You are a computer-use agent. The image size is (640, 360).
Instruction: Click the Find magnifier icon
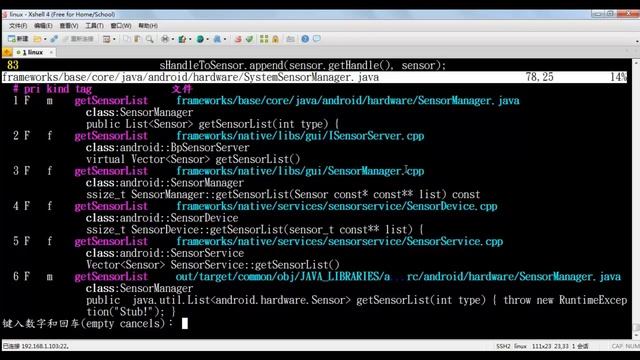click(x=149, y=39)
